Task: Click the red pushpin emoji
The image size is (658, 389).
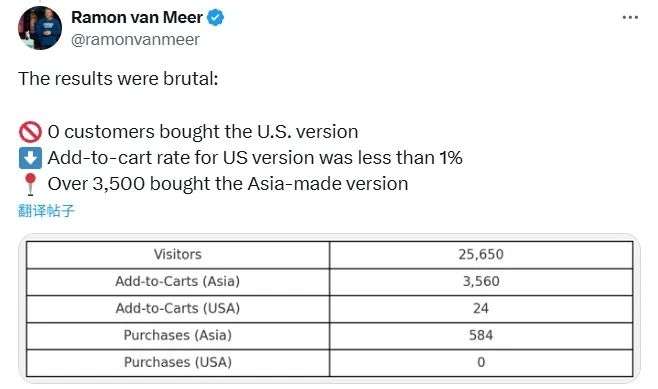Action: [30, 184]
